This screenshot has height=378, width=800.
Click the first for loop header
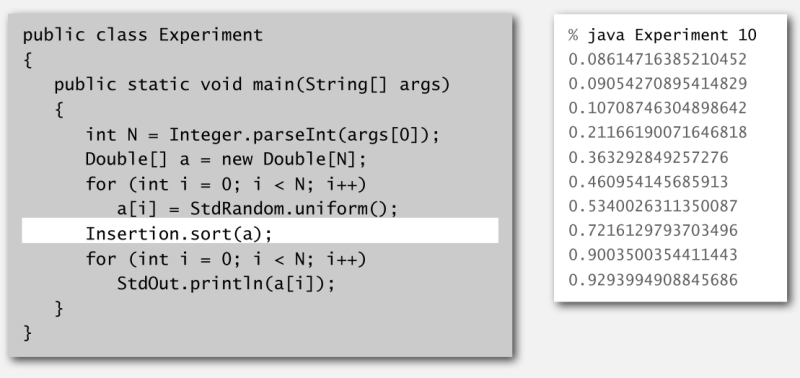226,184
